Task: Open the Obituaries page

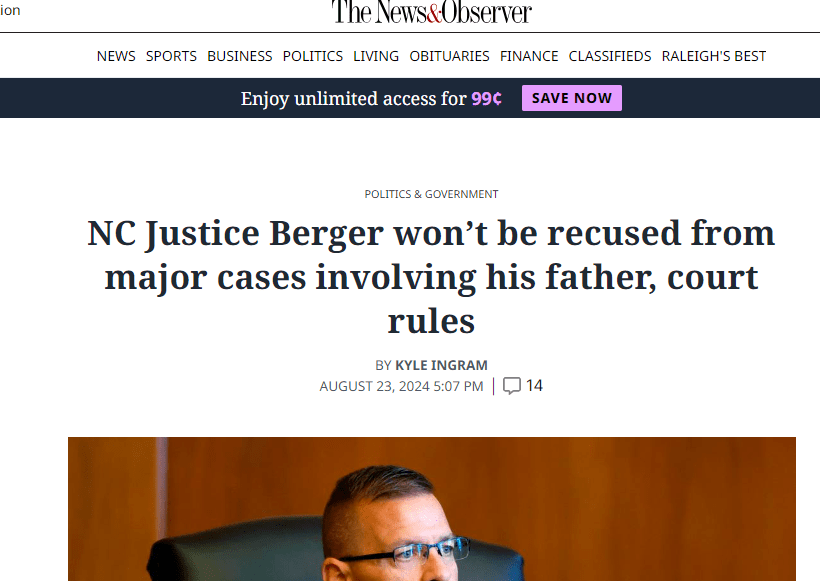Action: [x=449, y=56]
